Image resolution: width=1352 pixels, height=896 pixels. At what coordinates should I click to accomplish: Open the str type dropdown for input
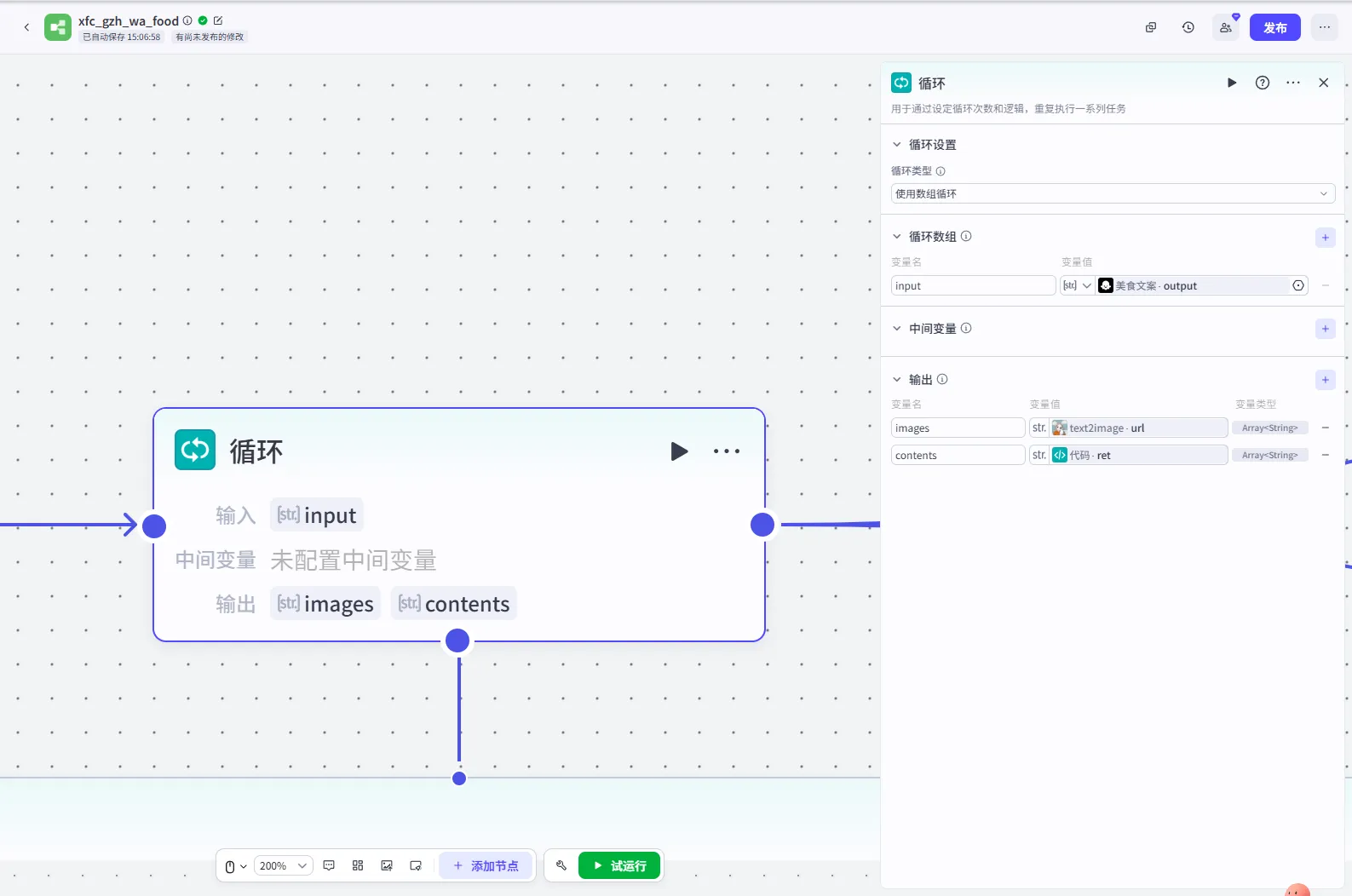coord(1077,285)
